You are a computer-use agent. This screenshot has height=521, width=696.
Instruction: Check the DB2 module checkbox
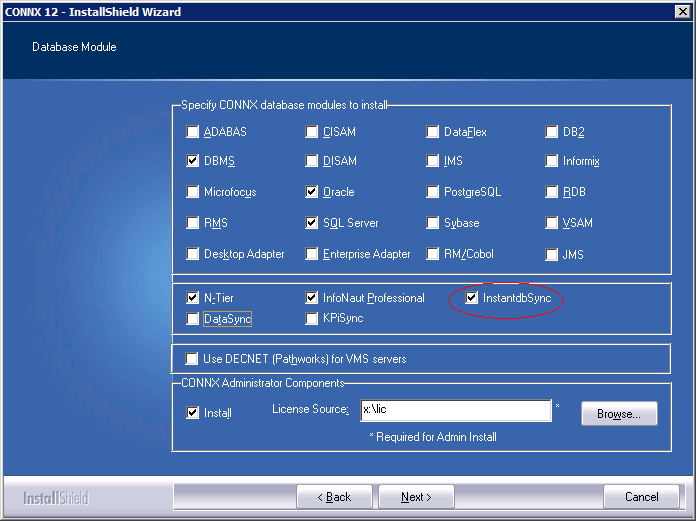pos(551,132)
